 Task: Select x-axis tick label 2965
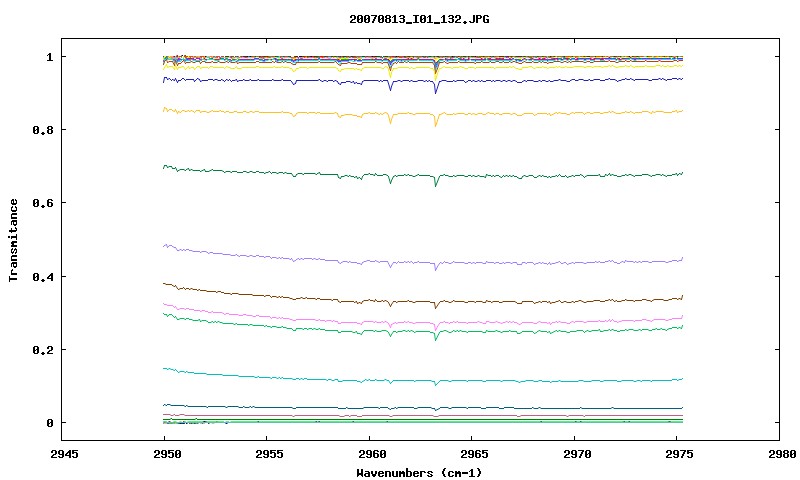click(x=474, y=454)
